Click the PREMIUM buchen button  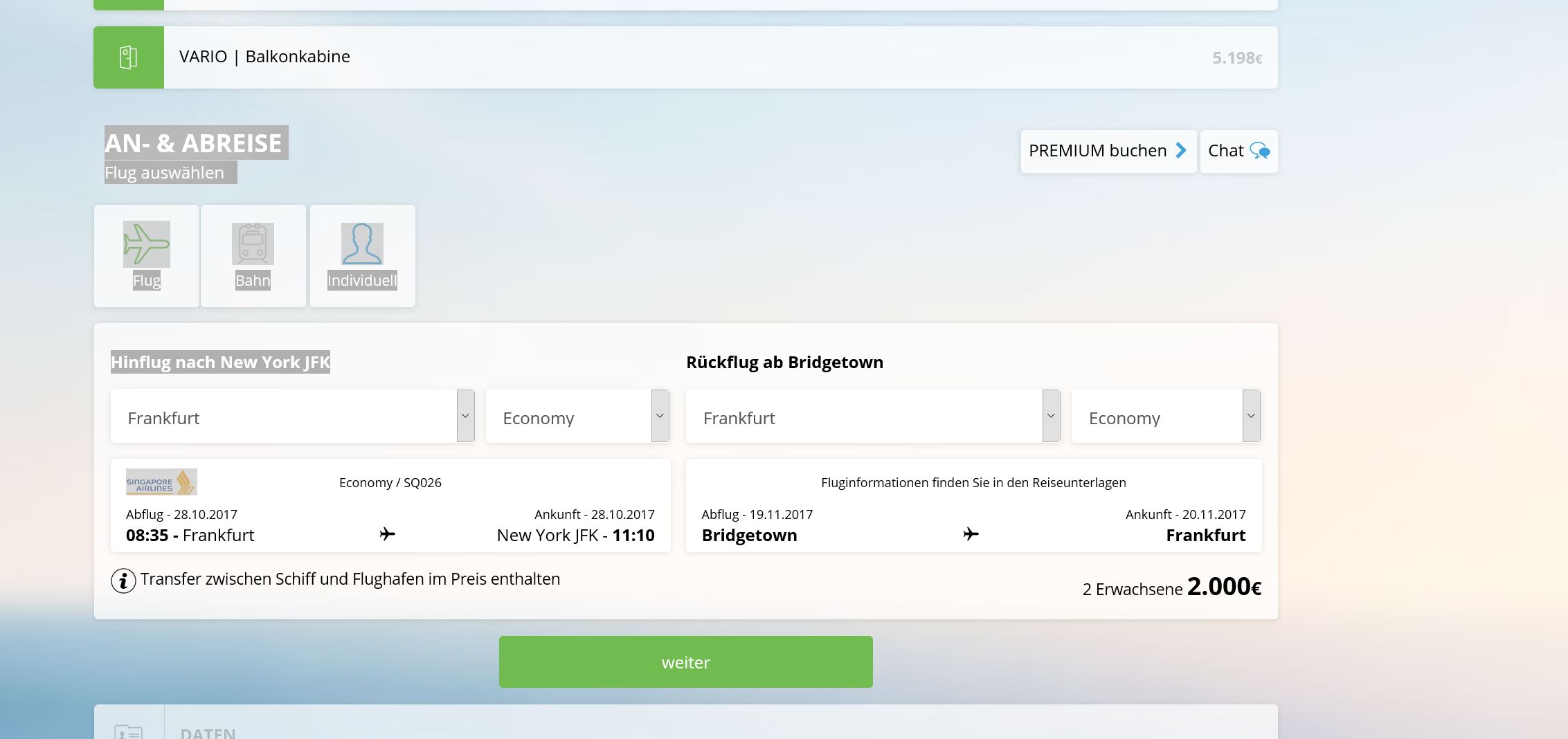coord(1108,151)
